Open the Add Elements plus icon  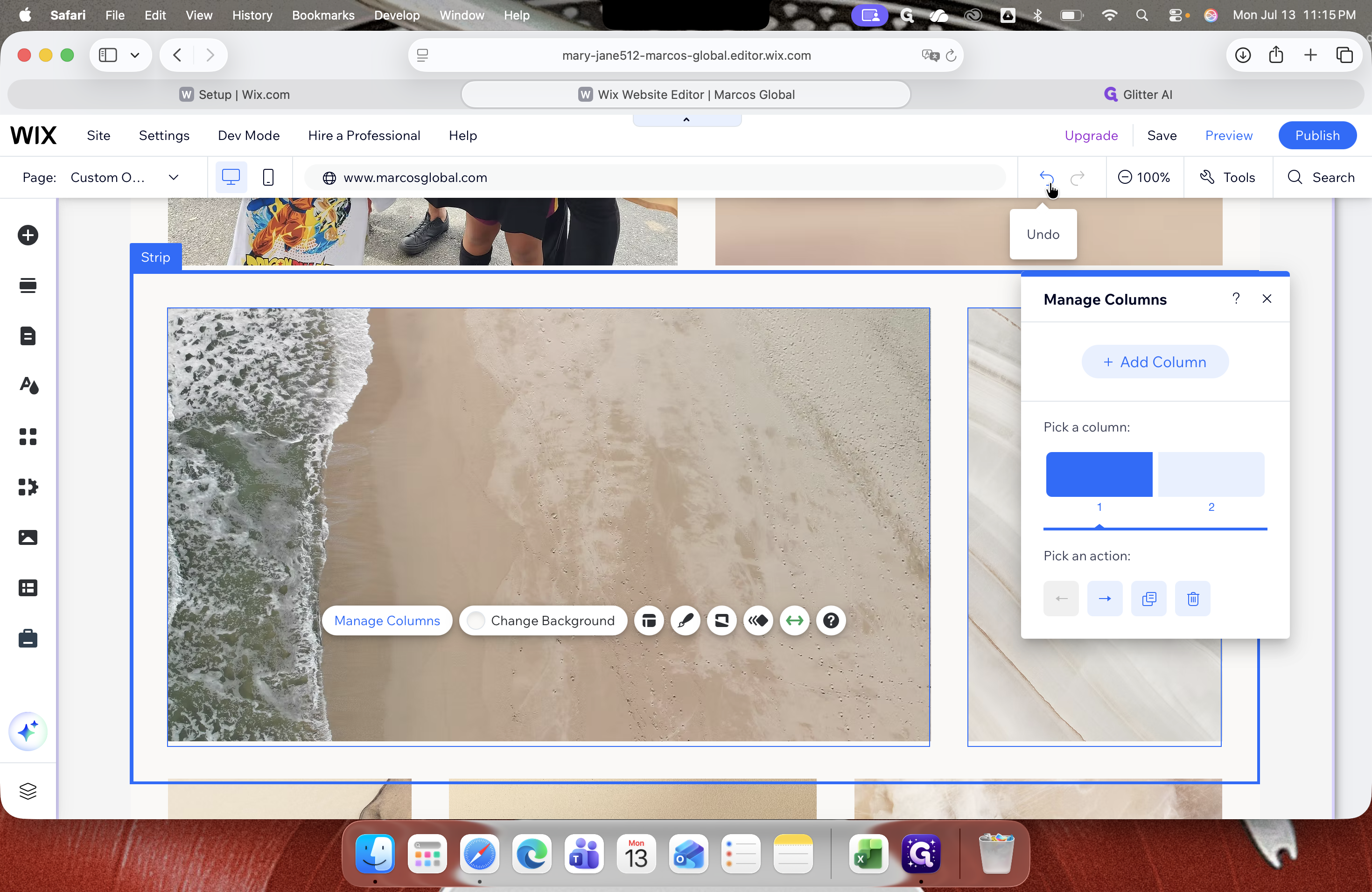coord(28,235)
